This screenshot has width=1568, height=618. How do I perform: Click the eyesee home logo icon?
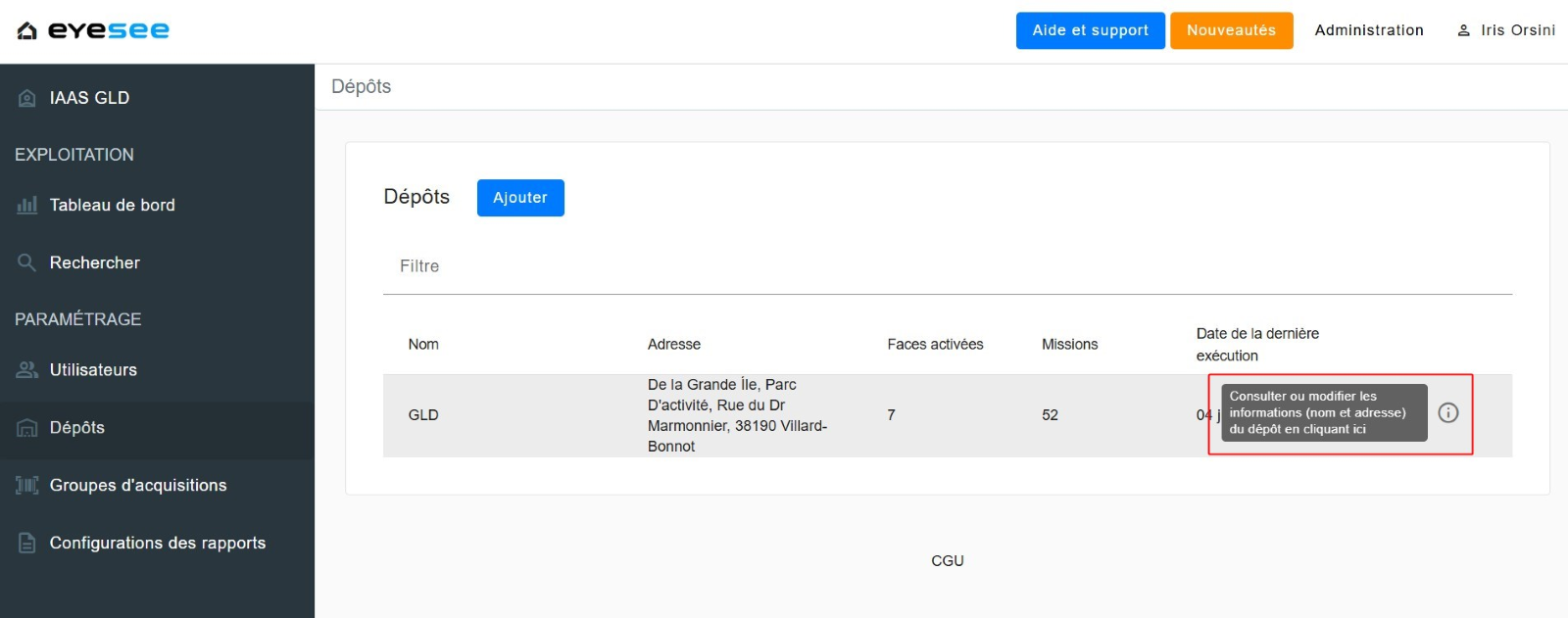tap(27, 31)
